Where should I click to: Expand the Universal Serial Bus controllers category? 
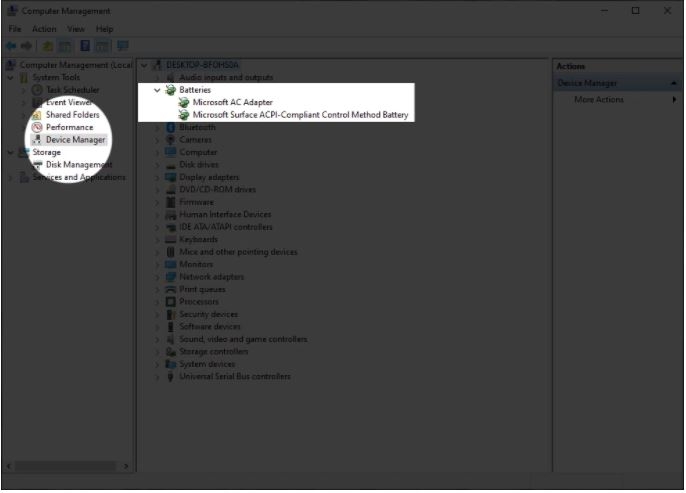157,377
